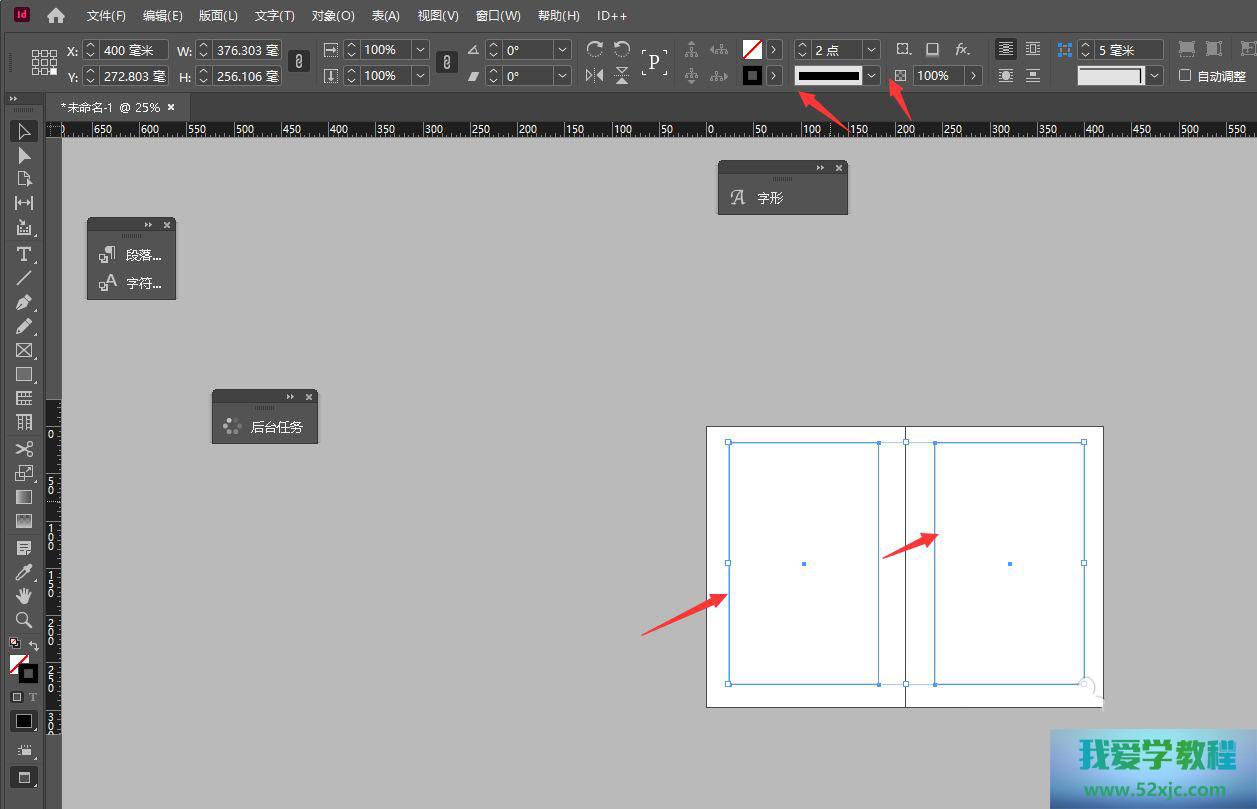1257x809 pixels.
Task: Toggle the constrain scale proportions link
Action: 447,62
